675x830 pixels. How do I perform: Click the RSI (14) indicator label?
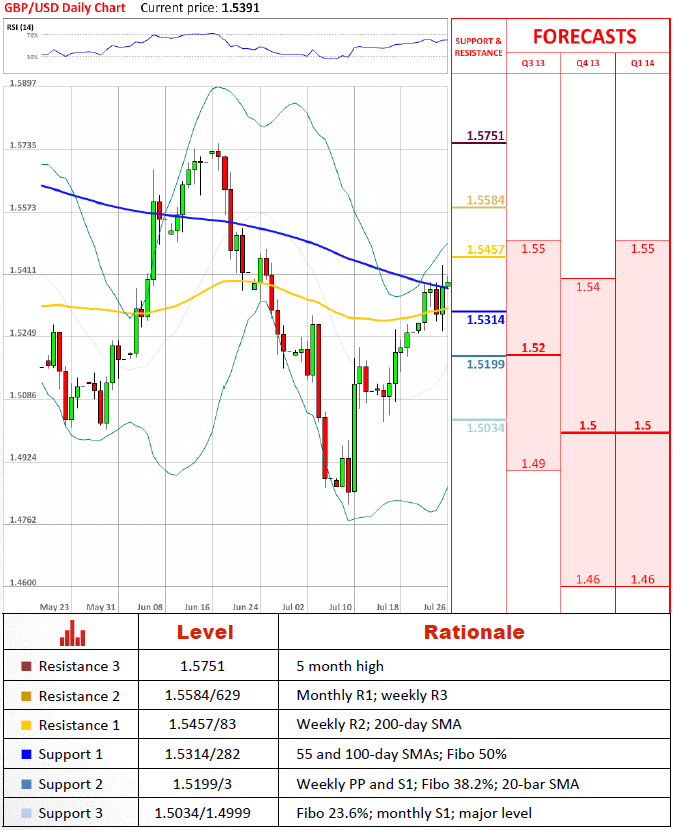click(x=20, y=27)
